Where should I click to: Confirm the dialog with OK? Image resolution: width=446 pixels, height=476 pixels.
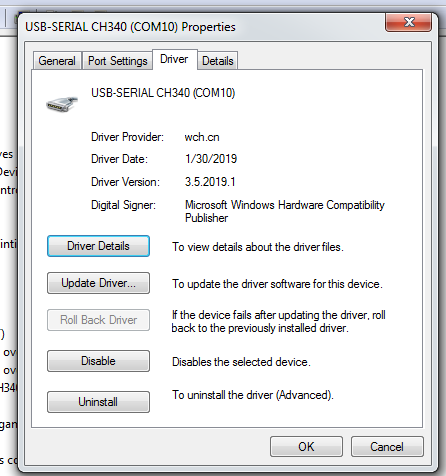pyautogui.click(x=306, y=447)
